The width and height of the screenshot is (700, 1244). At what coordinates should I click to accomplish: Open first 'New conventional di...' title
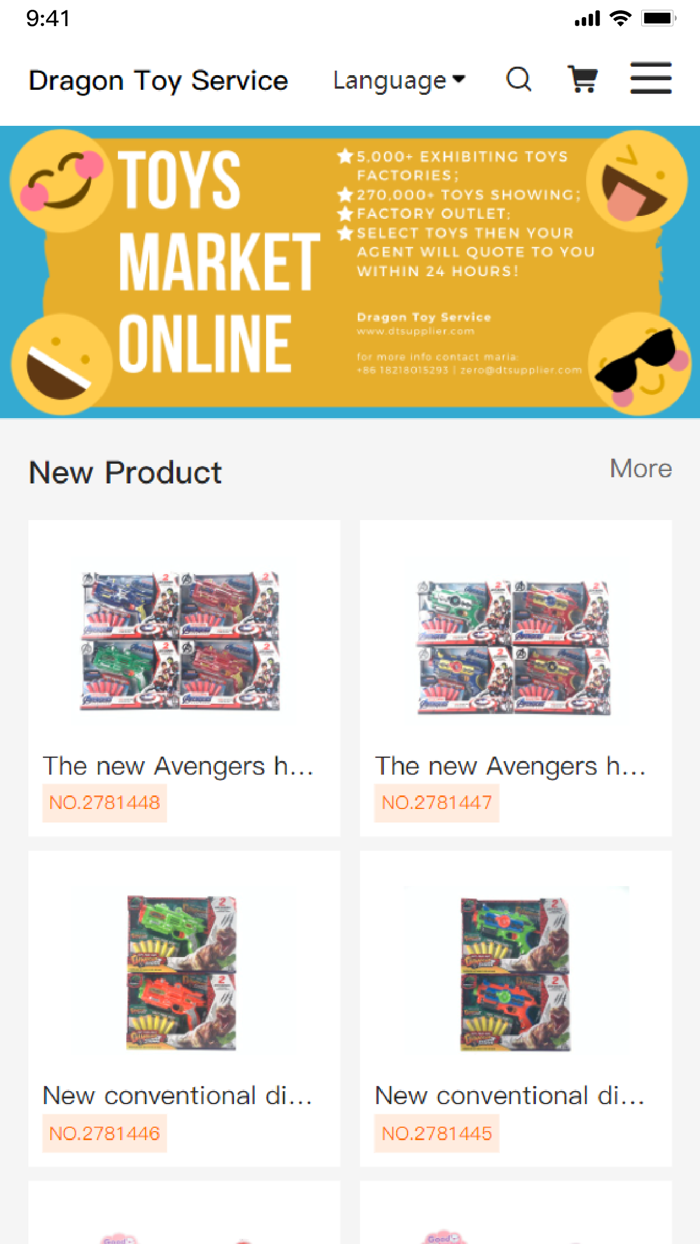(x=178, y=1096)
